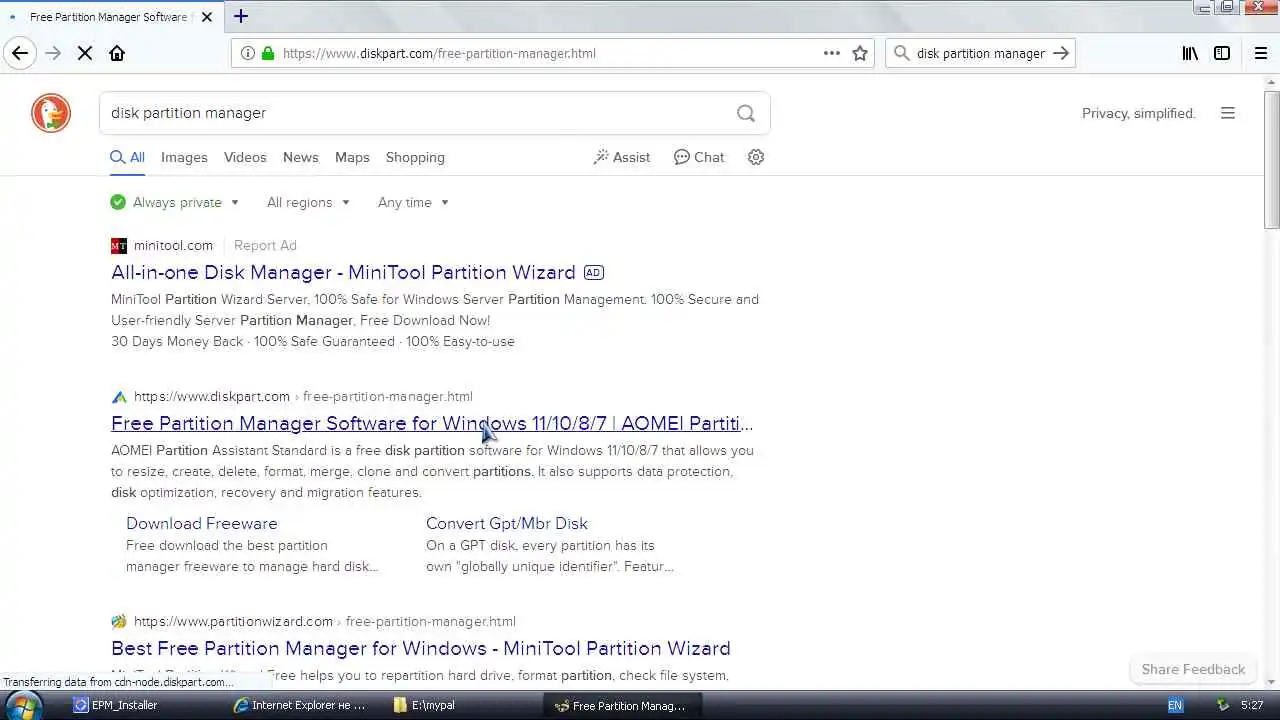The width and height of the screenshot is (1280, 720).
Task: Go back using the browser back arrow
Action: tap(20, 53)
